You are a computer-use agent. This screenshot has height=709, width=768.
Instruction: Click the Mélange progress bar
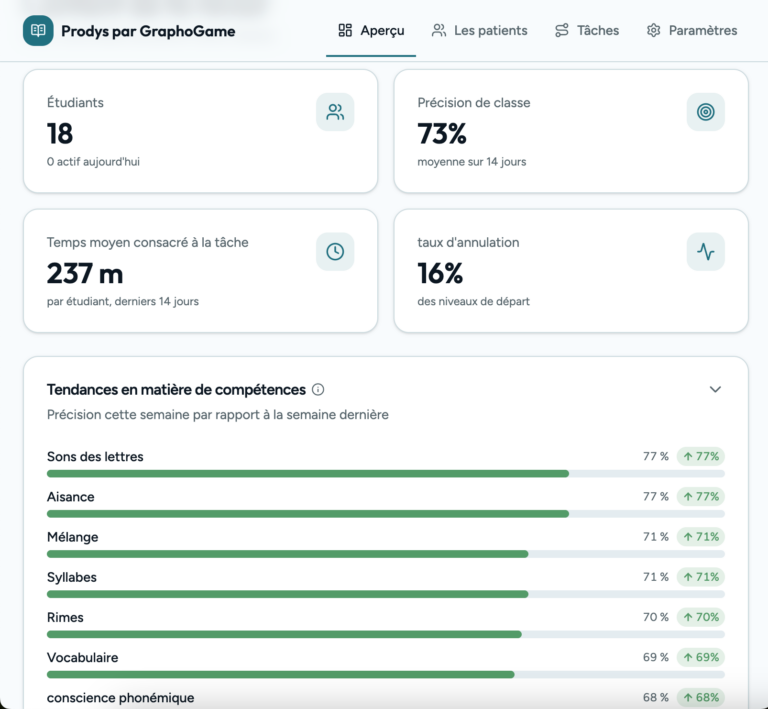(x=385, y=554)
